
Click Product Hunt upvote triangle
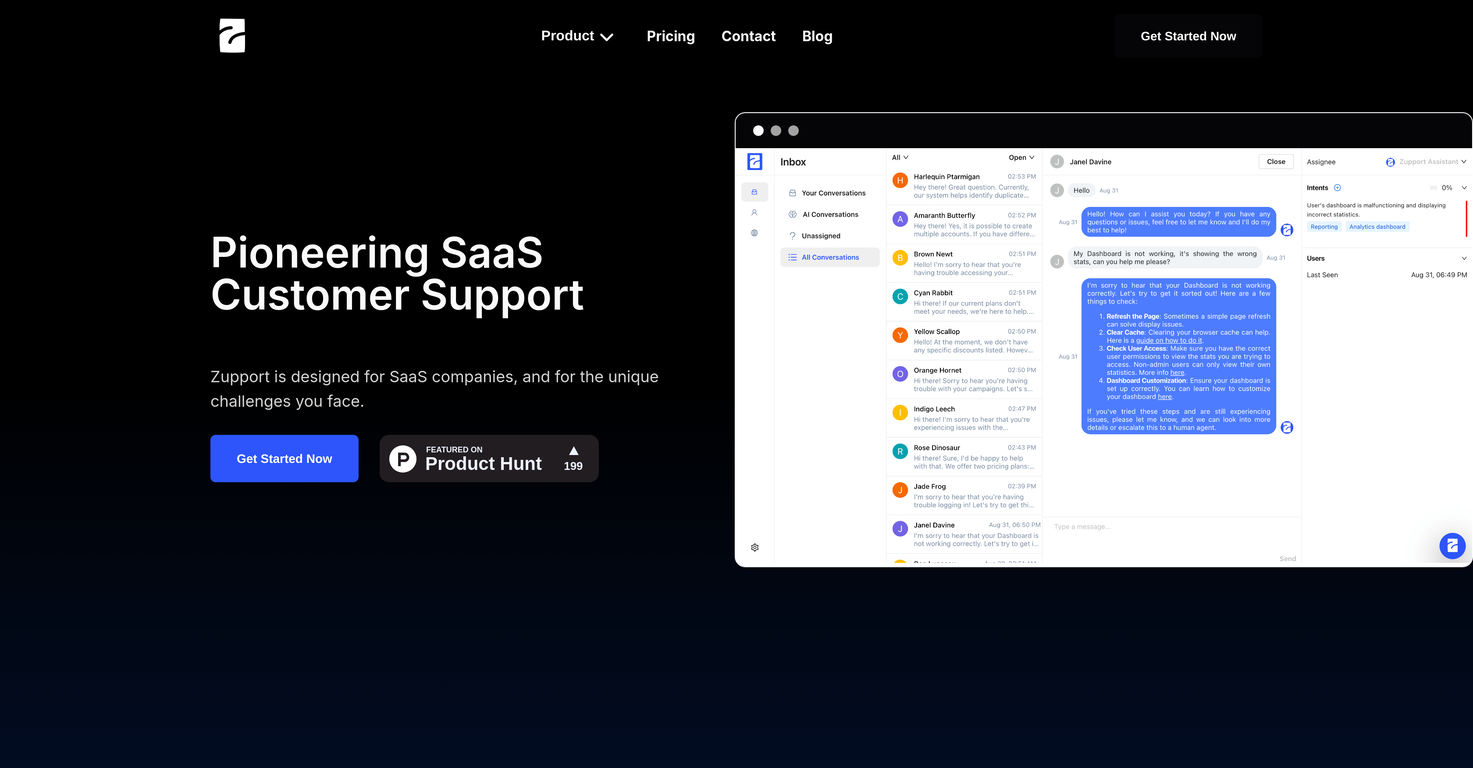point(573,451)
